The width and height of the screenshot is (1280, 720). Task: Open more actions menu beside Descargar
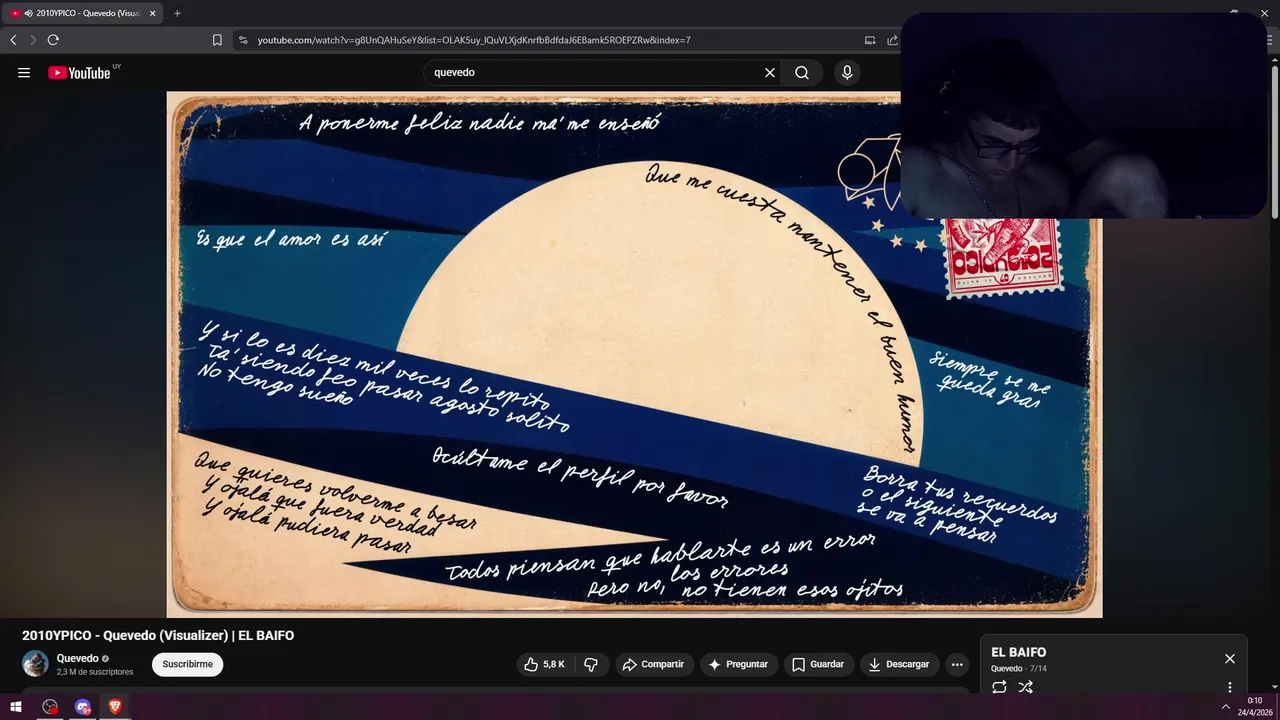(x=957, y=664)
